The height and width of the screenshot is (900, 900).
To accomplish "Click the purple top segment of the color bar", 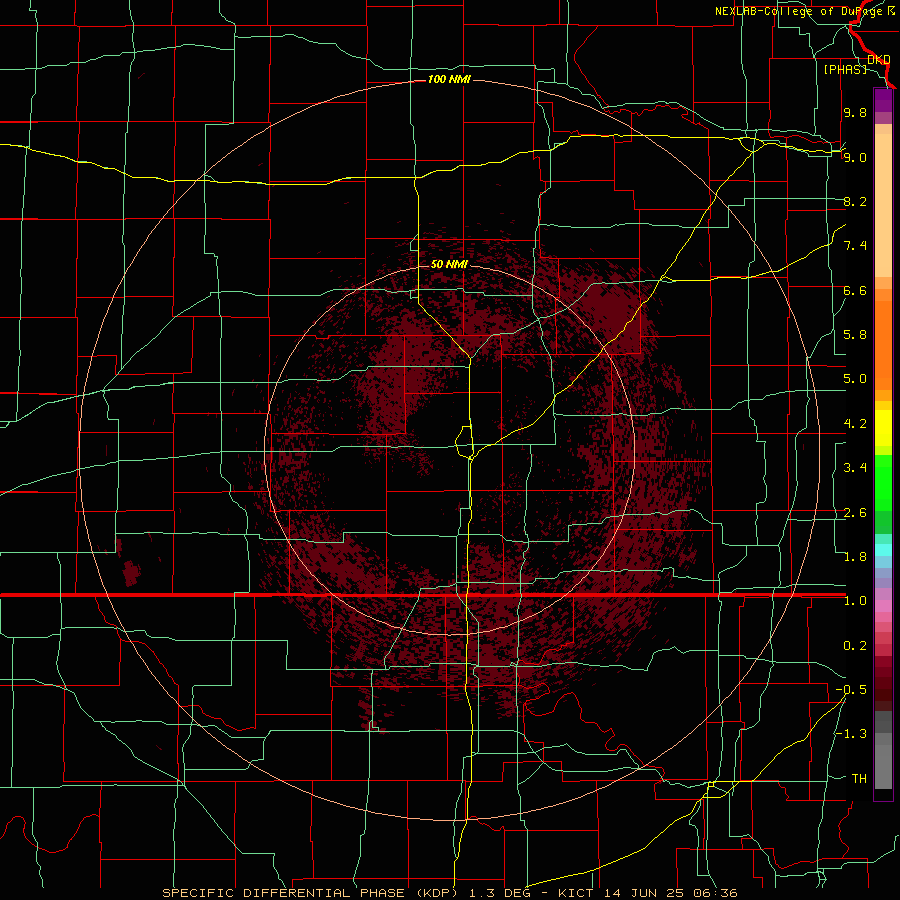I will [883, 100].
